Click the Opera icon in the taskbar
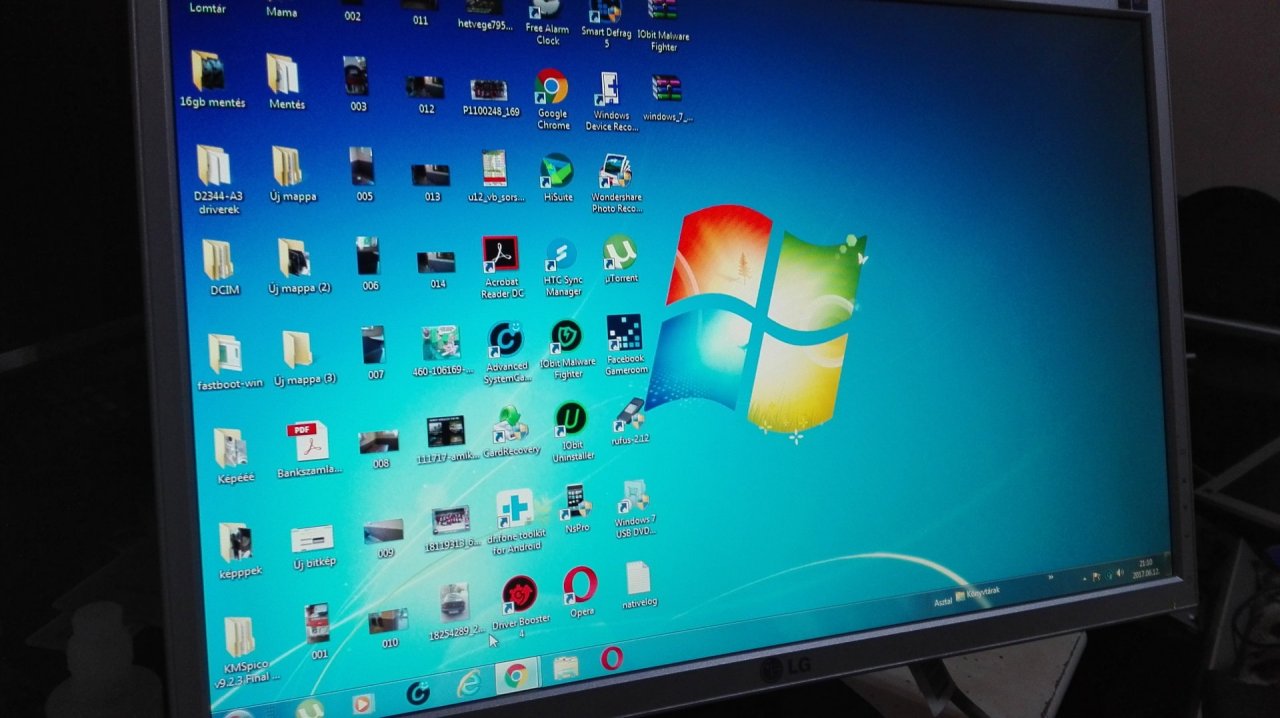The height and width of the screenshot is (718, 1280). point(612,659)
